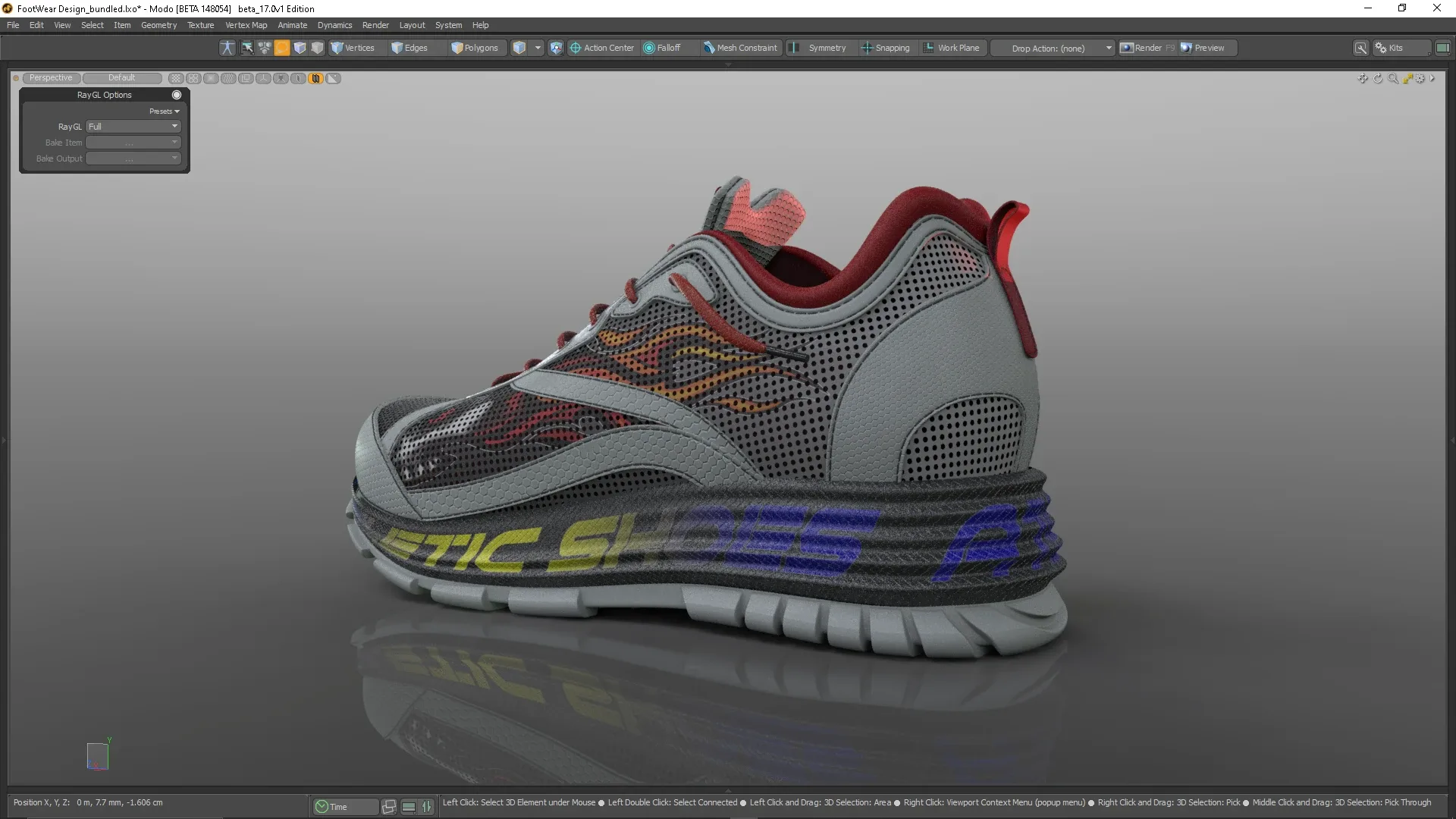Click the search tool icon near Kits
1456x819 pixels.
[1361, 48]
